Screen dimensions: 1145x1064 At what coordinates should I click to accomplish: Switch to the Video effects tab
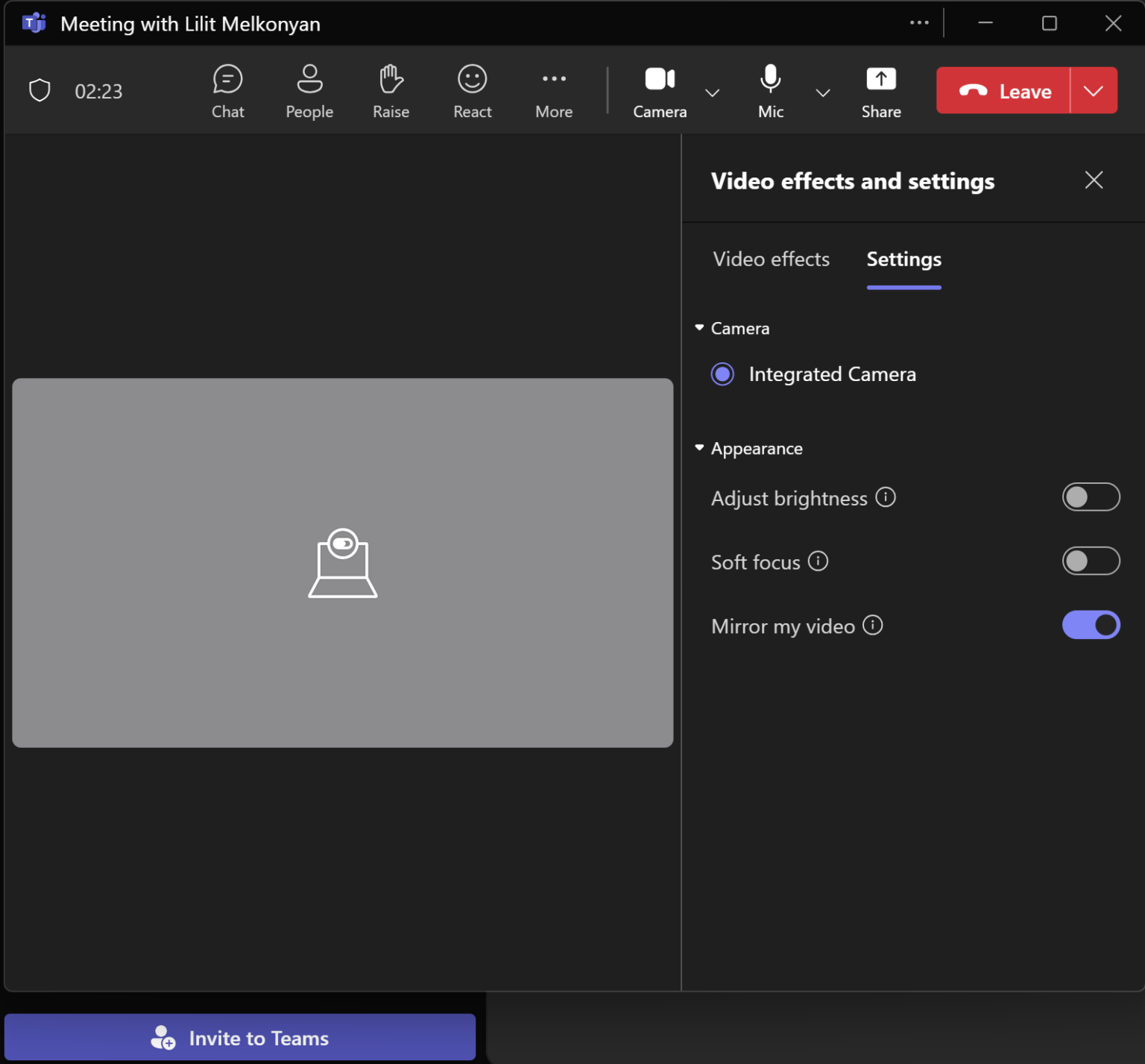click(771, 259)
